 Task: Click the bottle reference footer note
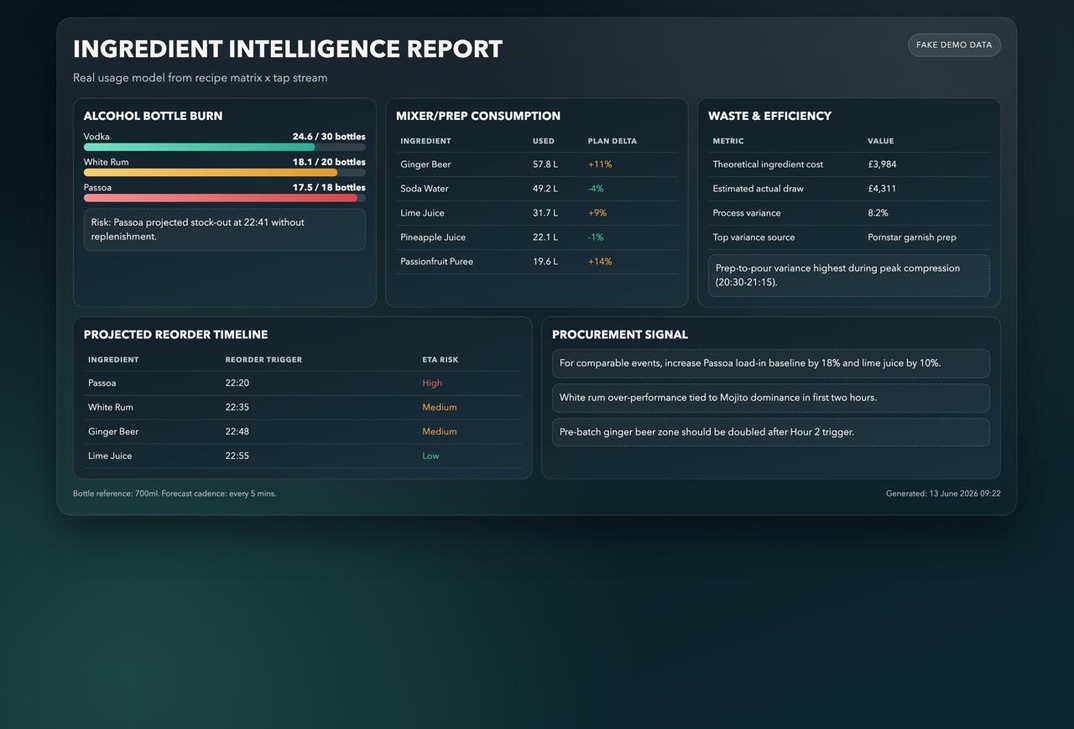click(175, 493)
